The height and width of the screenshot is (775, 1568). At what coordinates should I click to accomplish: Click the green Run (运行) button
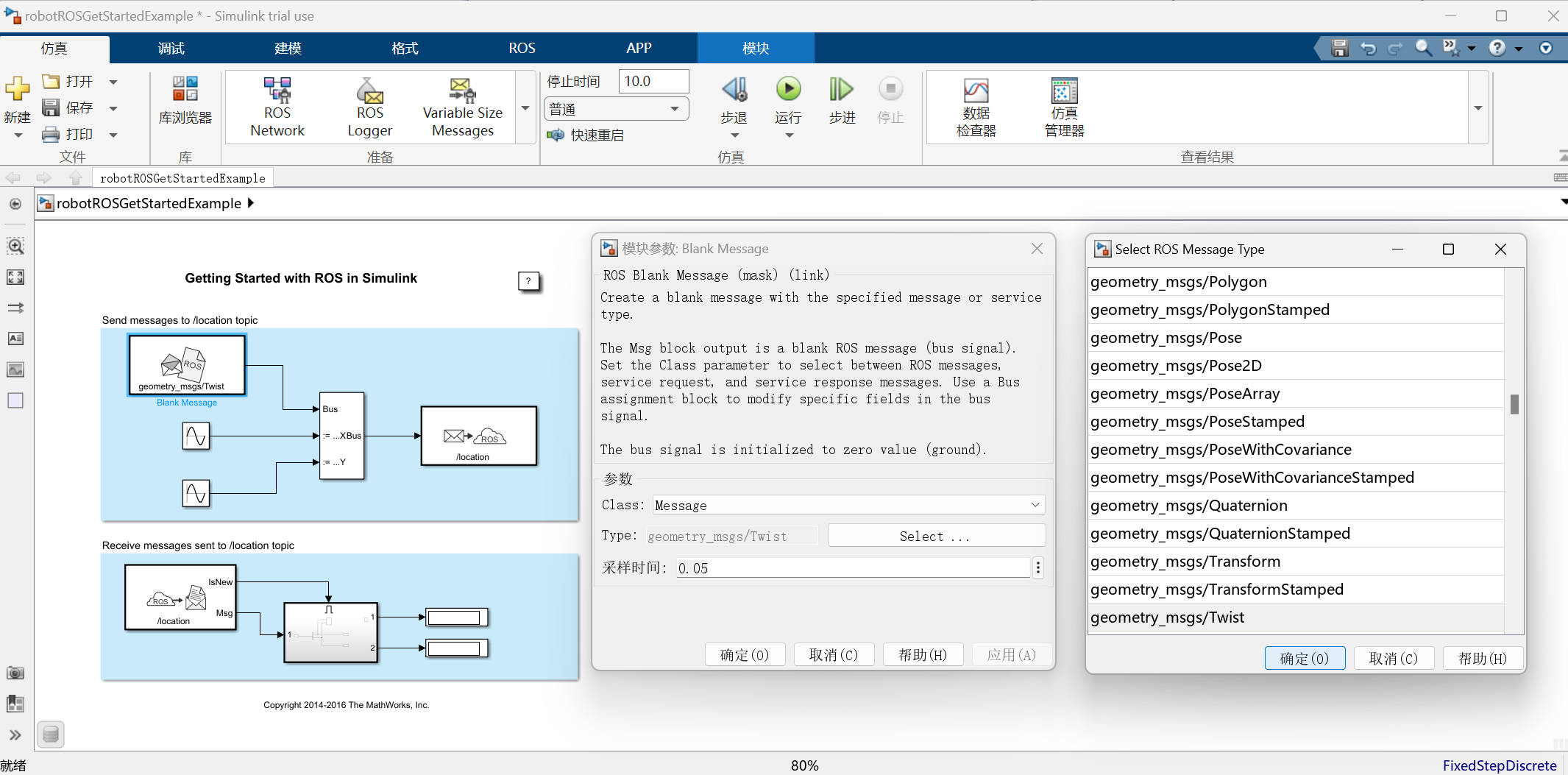pyautogui.click(x=788, y=89)
